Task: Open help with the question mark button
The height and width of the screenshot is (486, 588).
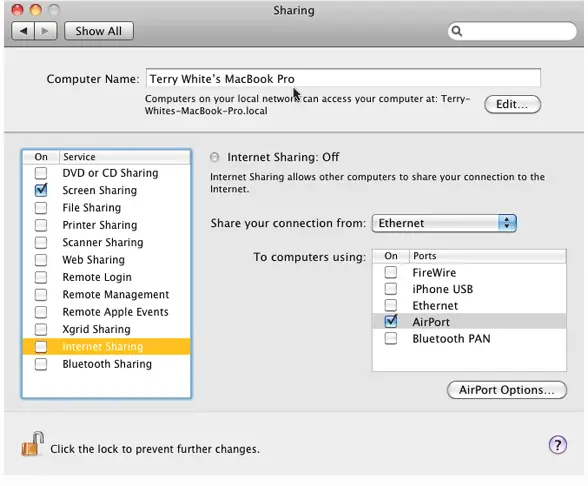Action: click(558, 445)
